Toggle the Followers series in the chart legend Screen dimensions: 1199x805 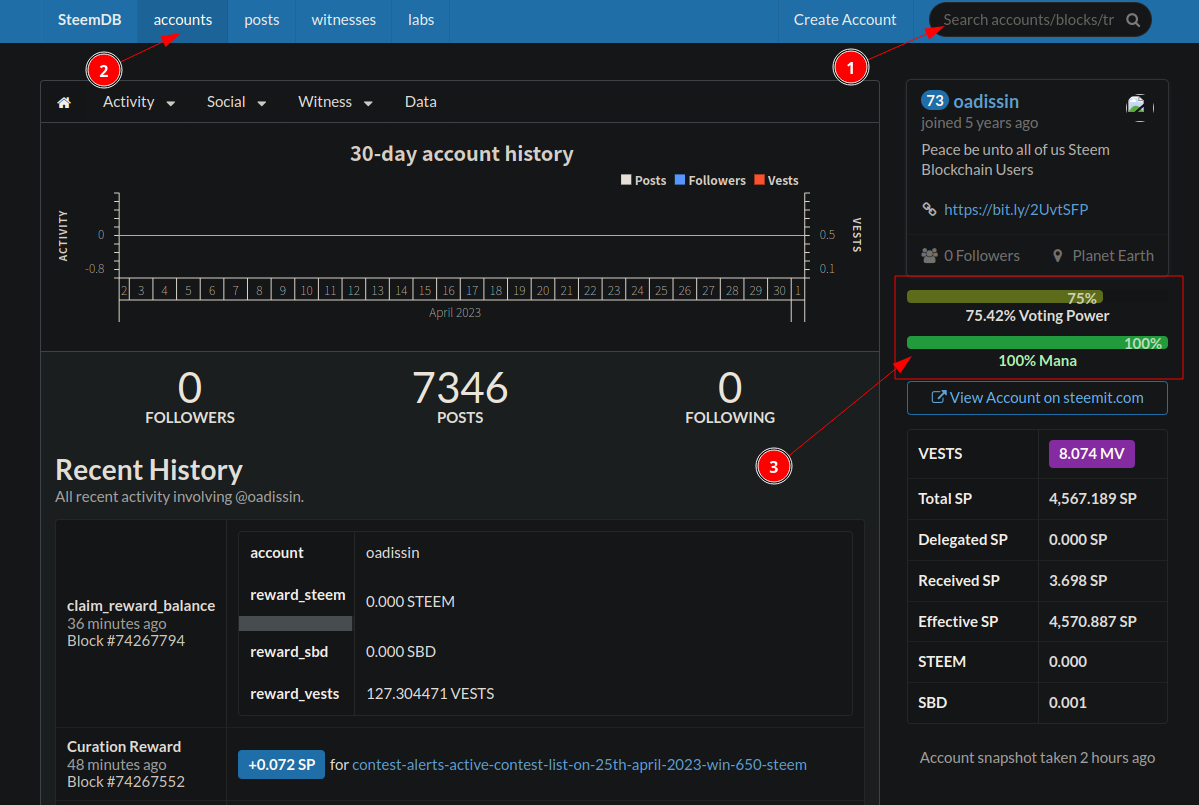pos(710,180)
